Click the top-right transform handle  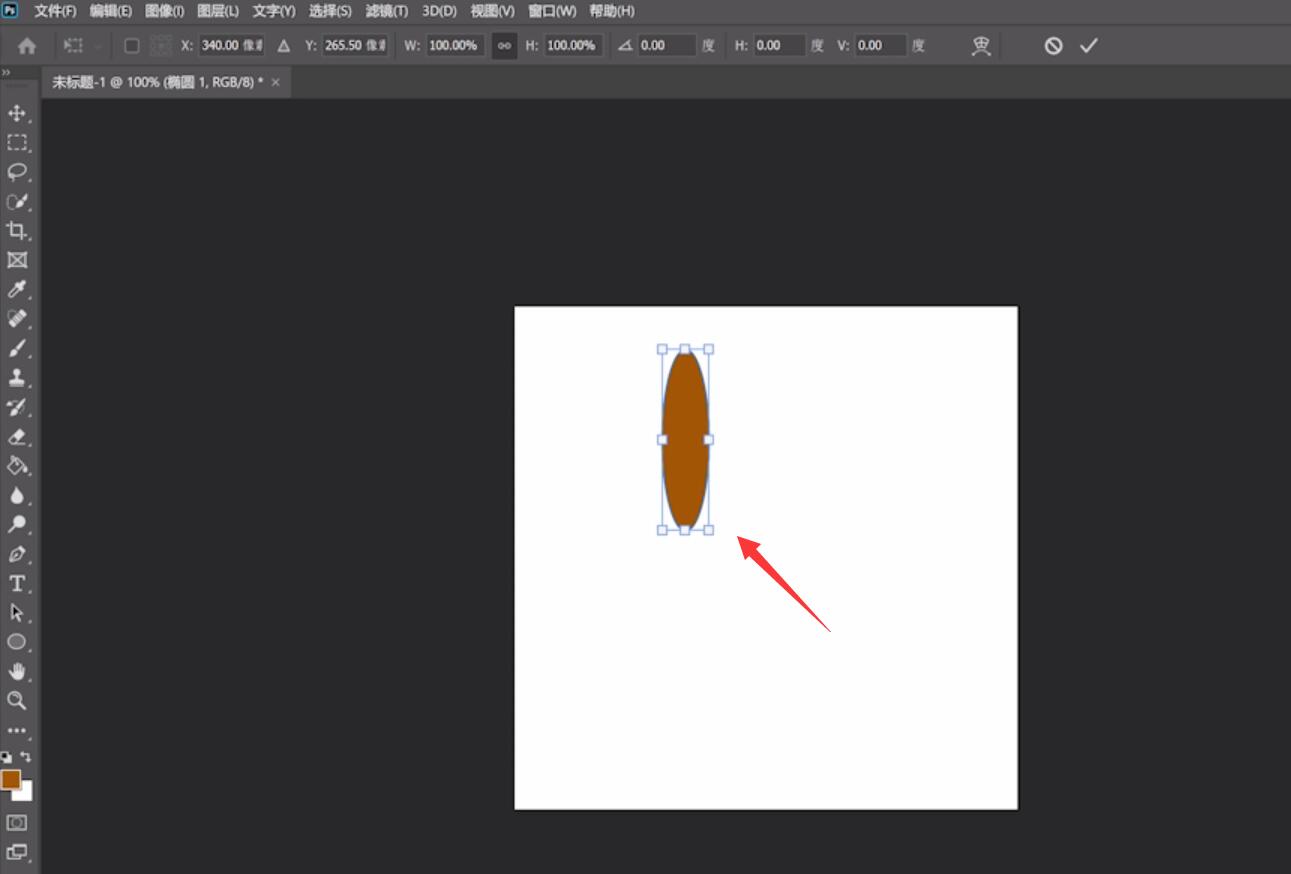[708, 349]
